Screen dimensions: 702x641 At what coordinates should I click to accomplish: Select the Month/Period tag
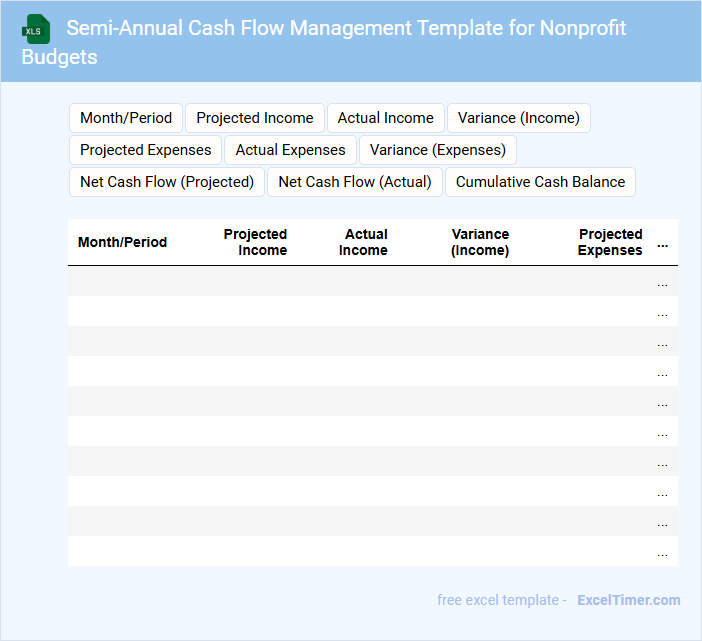point(126,118)
